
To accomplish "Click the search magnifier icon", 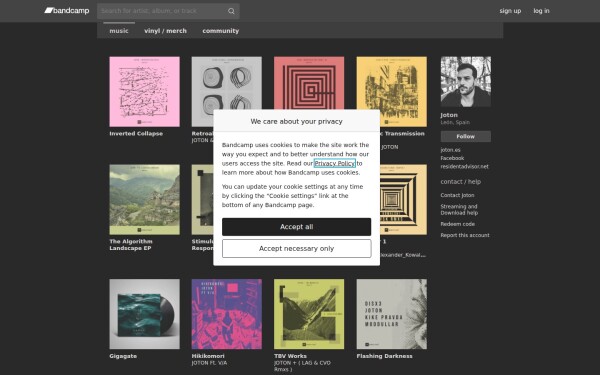I will pyautogui.click(x=231, y=11).
